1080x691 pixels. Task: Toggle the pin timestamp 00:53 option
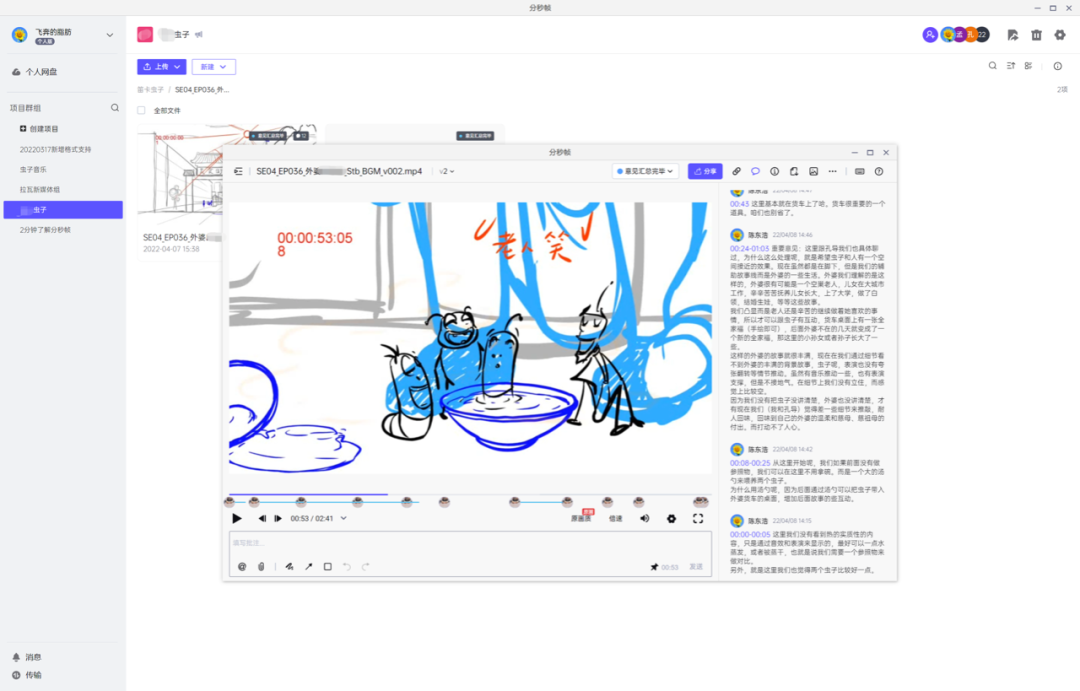tap(665, 567)
